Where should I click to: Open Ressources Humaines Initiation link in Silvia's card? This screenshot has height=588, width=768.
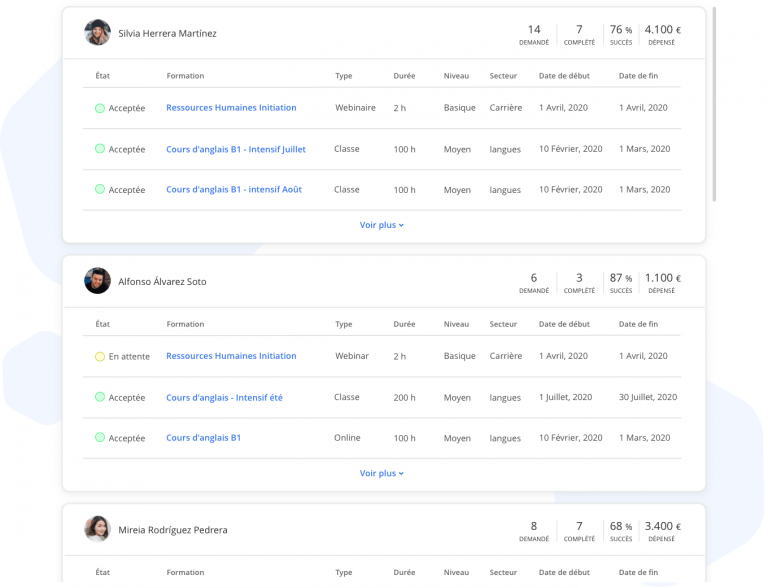click(231, 108)
